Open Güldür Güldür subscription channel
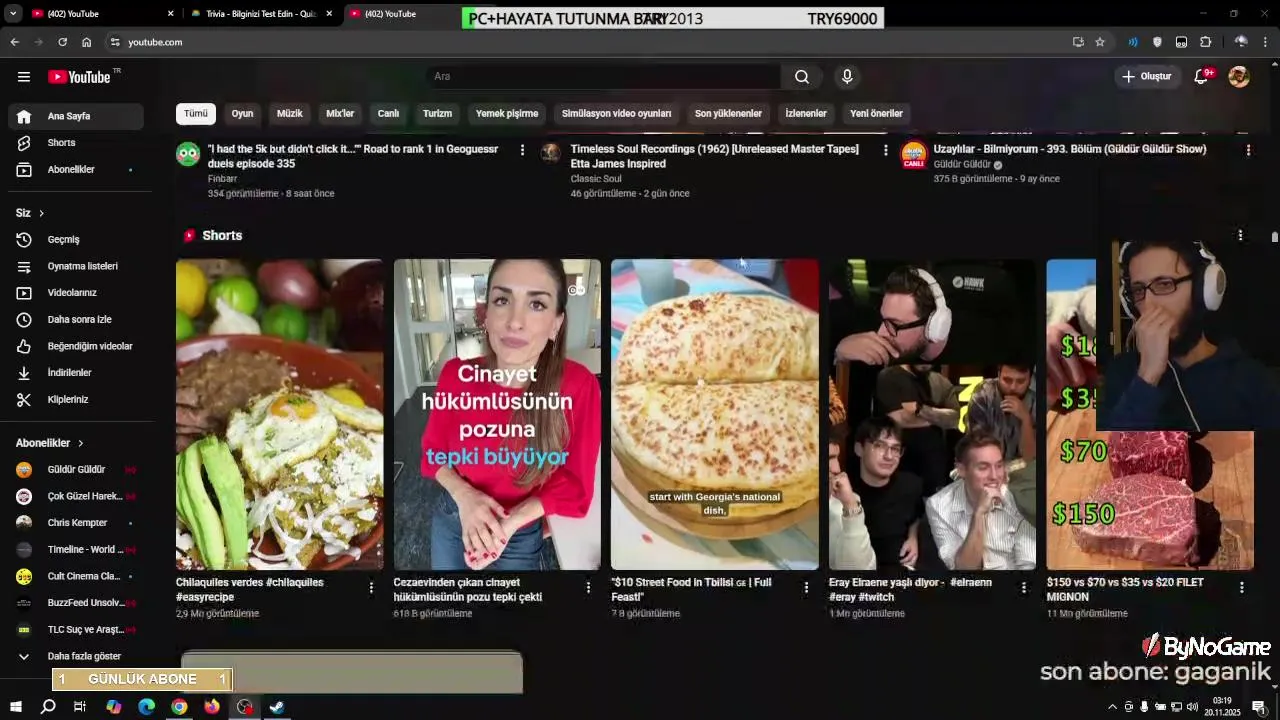Image resolution: width=1280 pixels, height=720 pixels. click(76, 470)
